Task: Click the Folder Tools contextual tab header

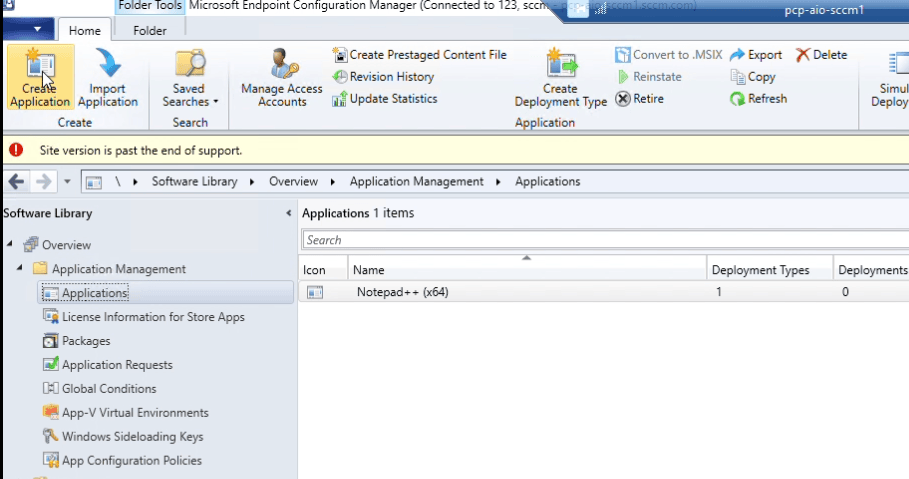Action: pyautogui.click(x=150, y=6)
